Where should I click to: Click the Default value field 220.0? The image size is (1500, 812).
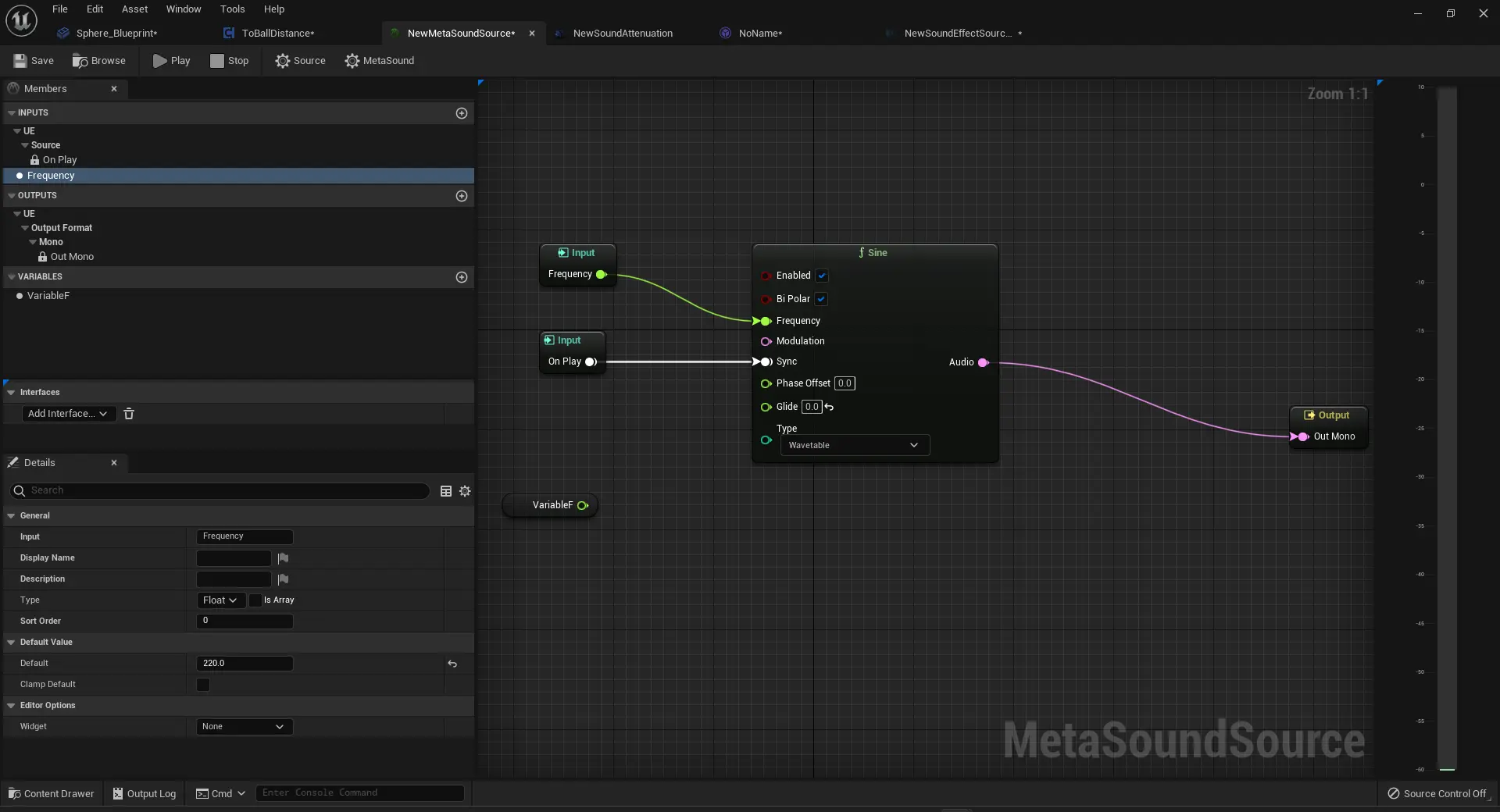click(x=244, y=664)
